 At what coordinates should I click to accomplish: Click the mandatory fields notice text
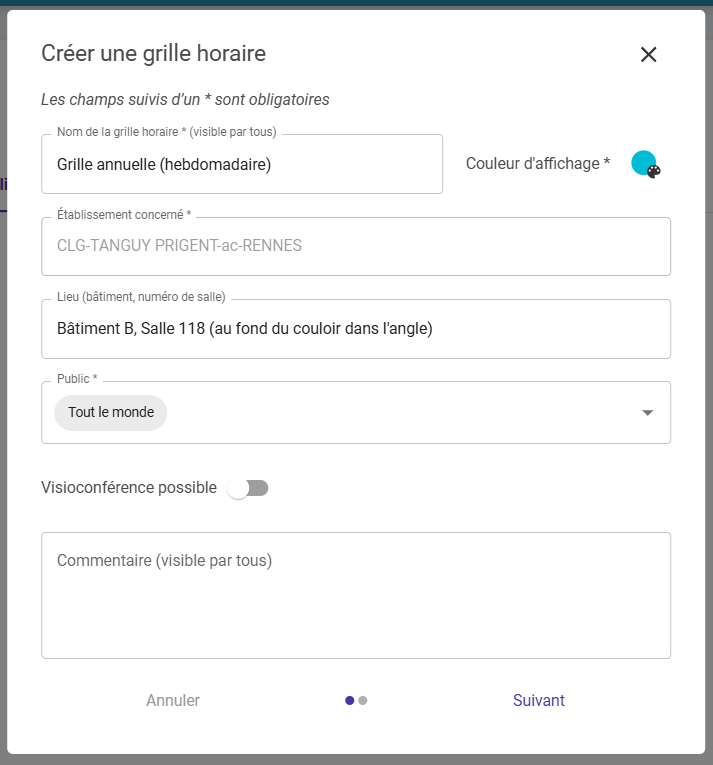click(x=185, y=100)
